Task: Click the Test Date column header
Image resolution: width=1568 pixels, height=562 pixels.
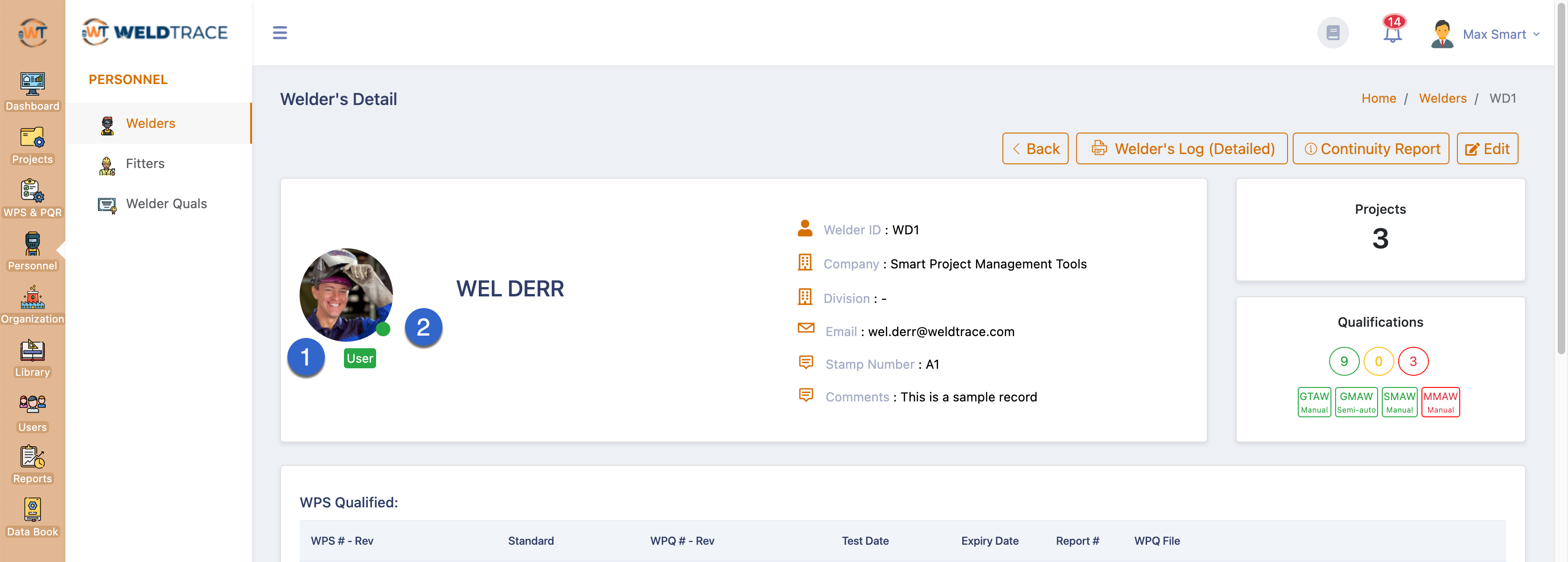Action: pyautogui.click(x=865, y=541)
